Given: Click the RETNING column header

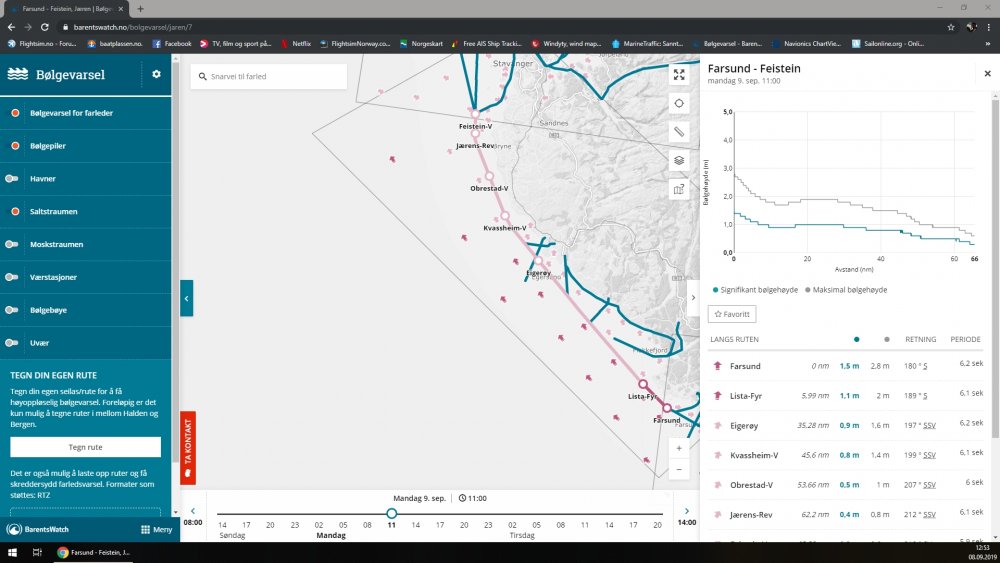Looking at the screenshot, I should pyautogui.click(x=920, y=339).
